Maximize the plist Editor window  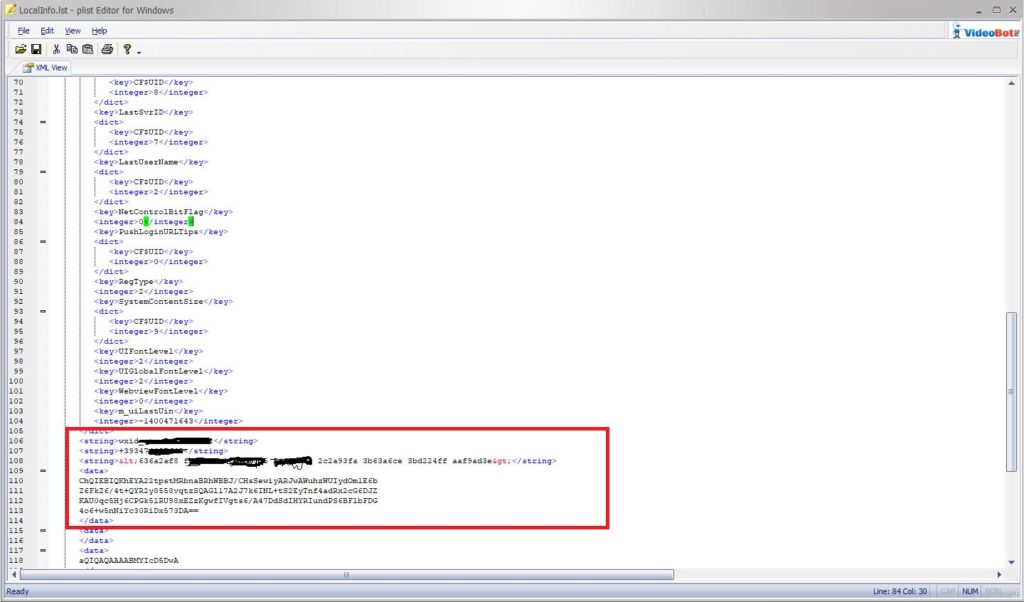[x=997, y=10]
